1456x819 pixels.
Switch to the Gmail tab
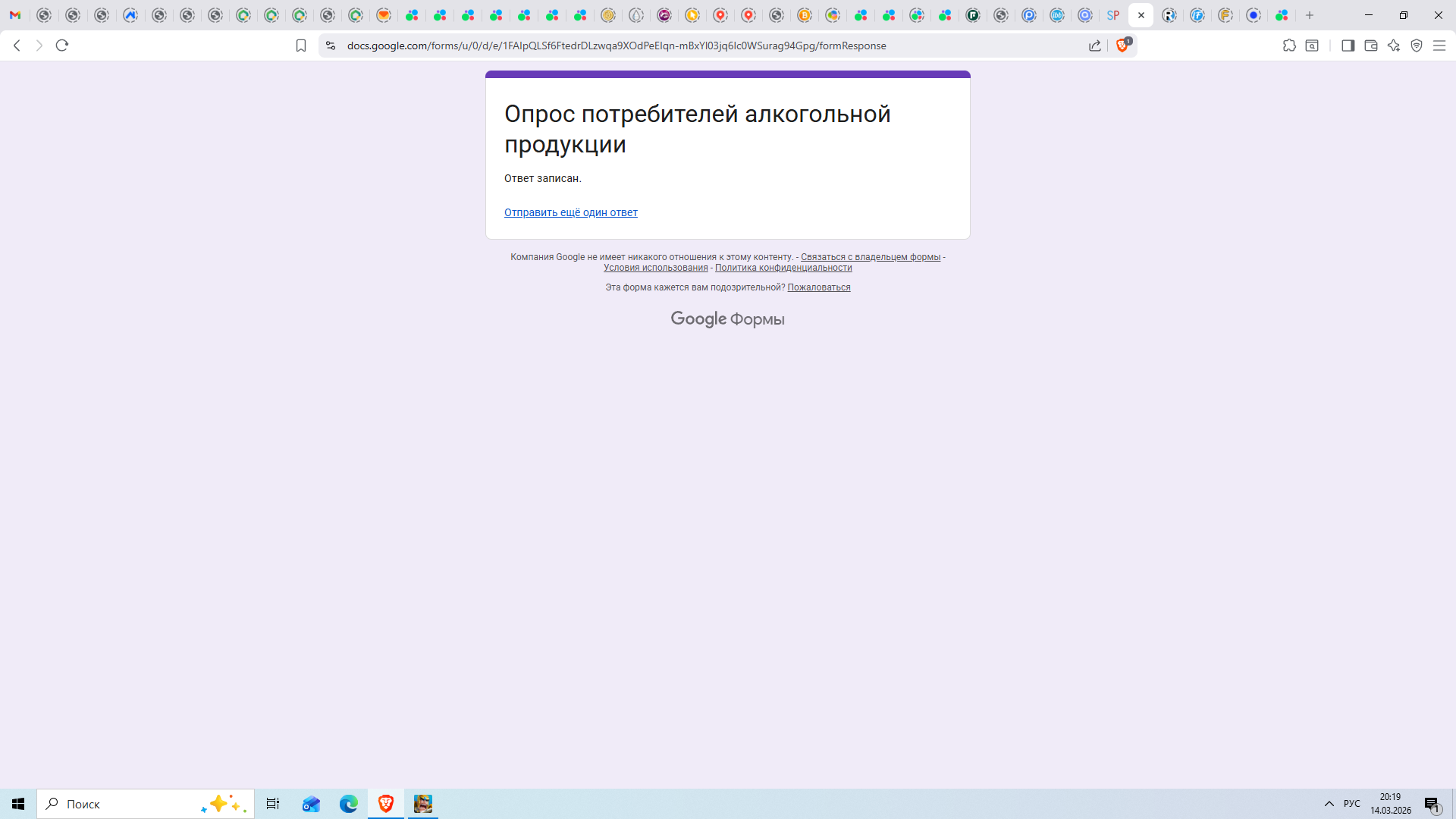pyautogui.click(x=15, y=15)
